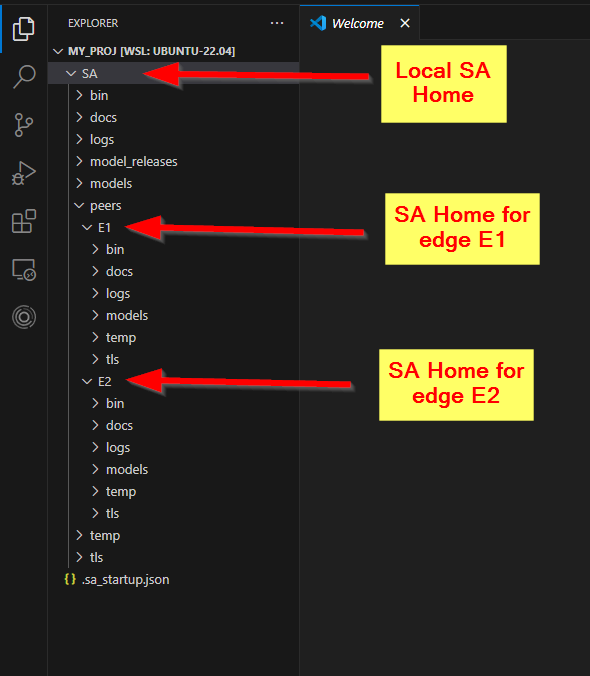Image resolution: width=590 pixels, height=676 pixels.
Task: Open the Search view icon
Action: [x=24, y=76]
